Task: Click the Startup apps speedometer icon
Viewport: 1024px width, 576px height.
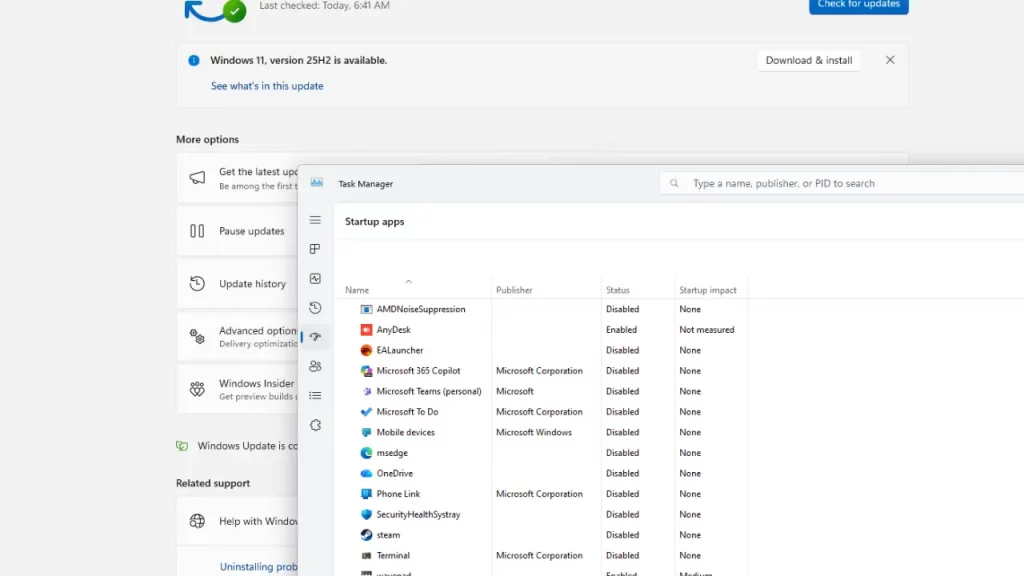Action: [x=315, y=337]
